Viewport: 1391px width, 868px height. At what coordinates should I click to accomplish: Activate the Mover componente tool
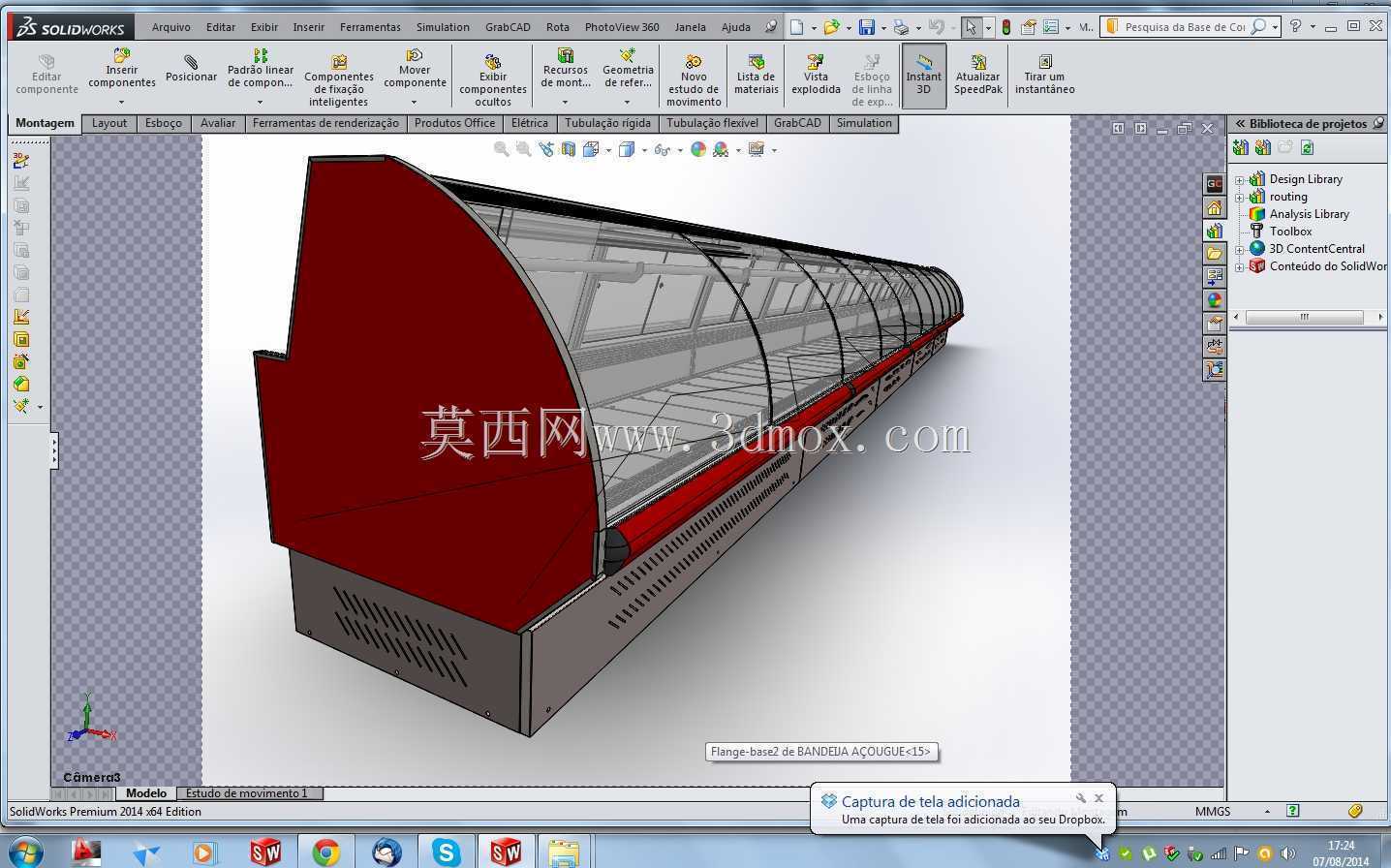415,69
